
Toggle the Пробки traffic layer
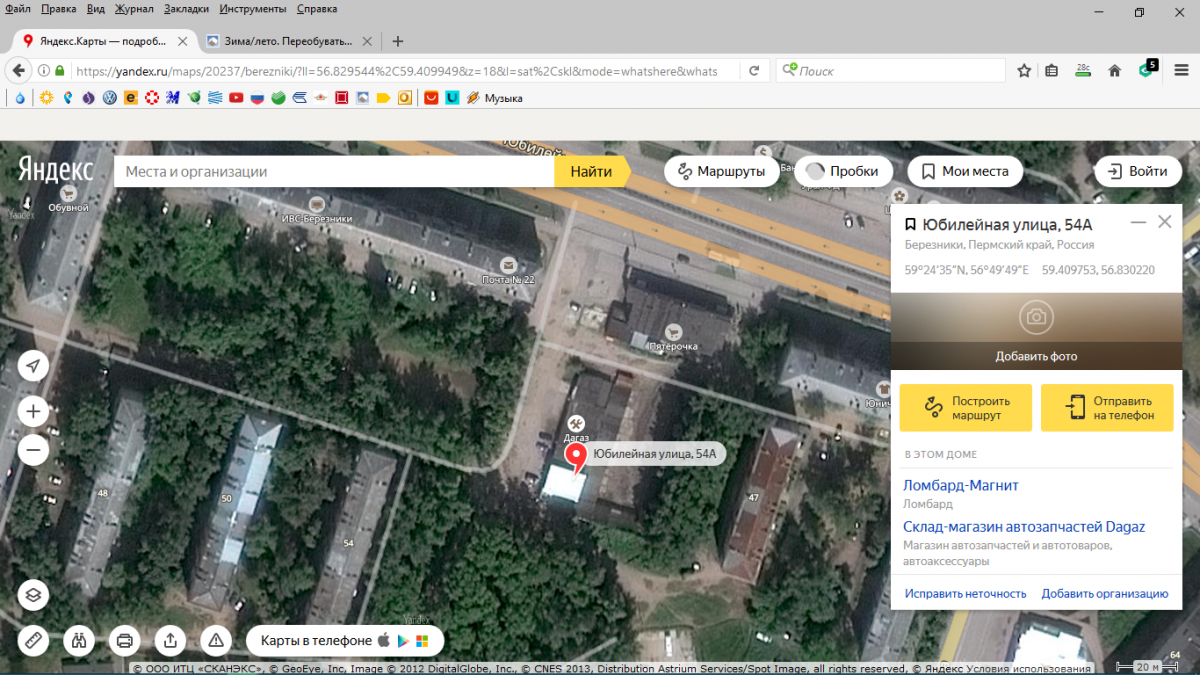click(842, 171)
